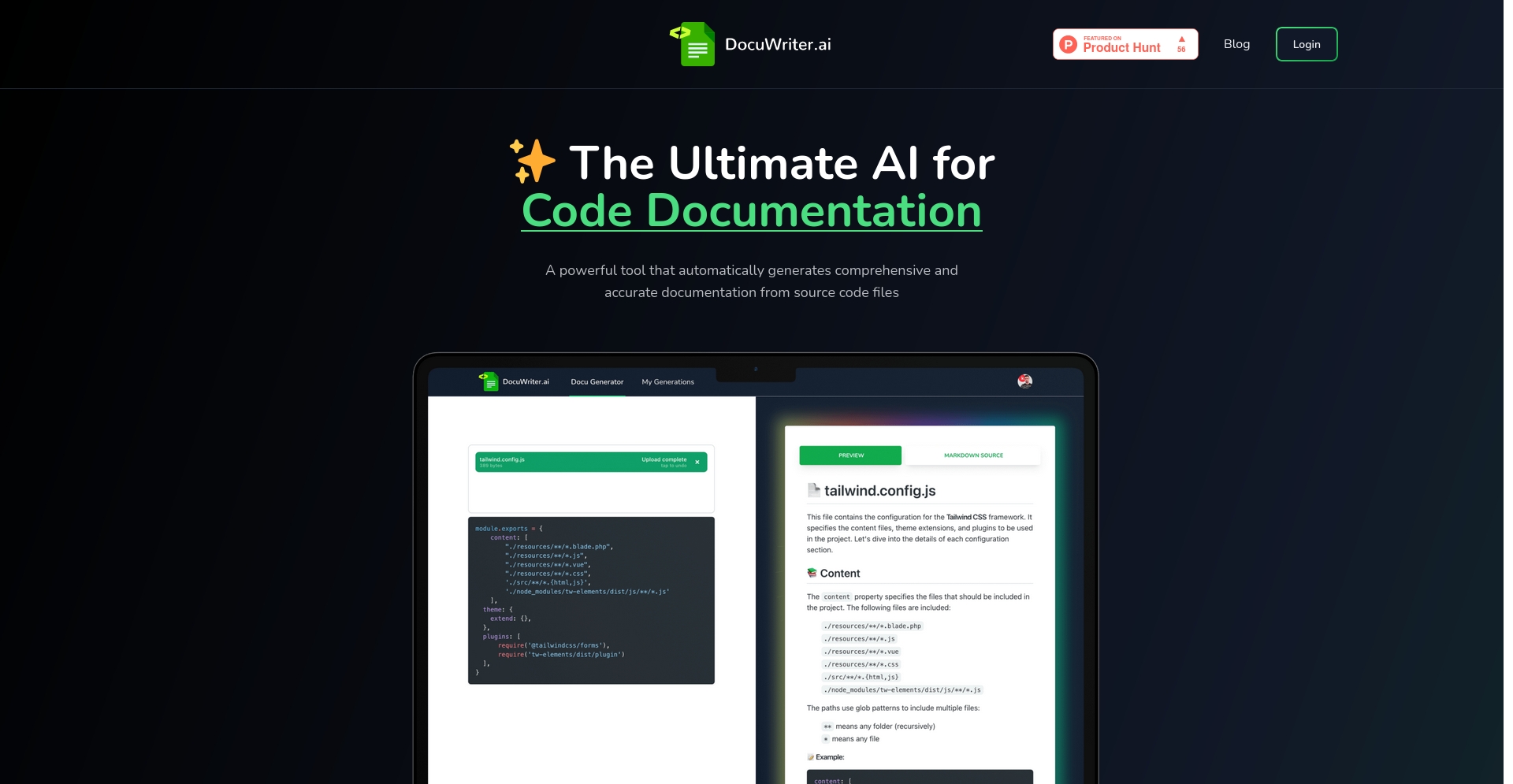The width and height of the screenshot is (1513, 784).
Task: Click the Tailwind CSS bold text in description
Action: coord(966,518)
